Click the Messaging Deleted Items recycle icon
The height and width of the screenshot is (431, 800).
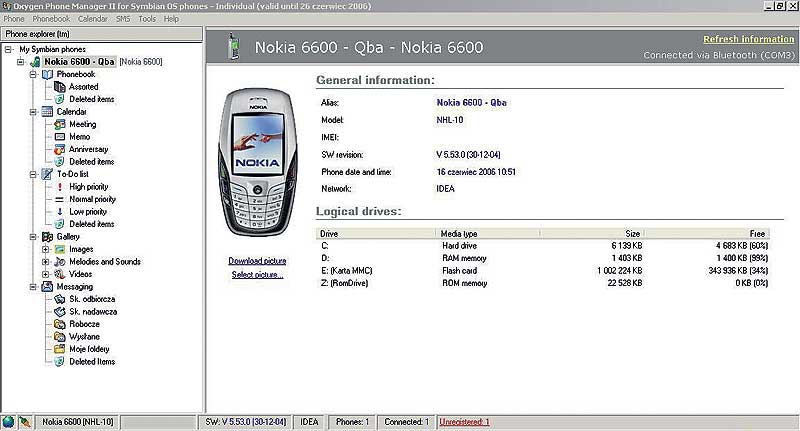(60, 362)
